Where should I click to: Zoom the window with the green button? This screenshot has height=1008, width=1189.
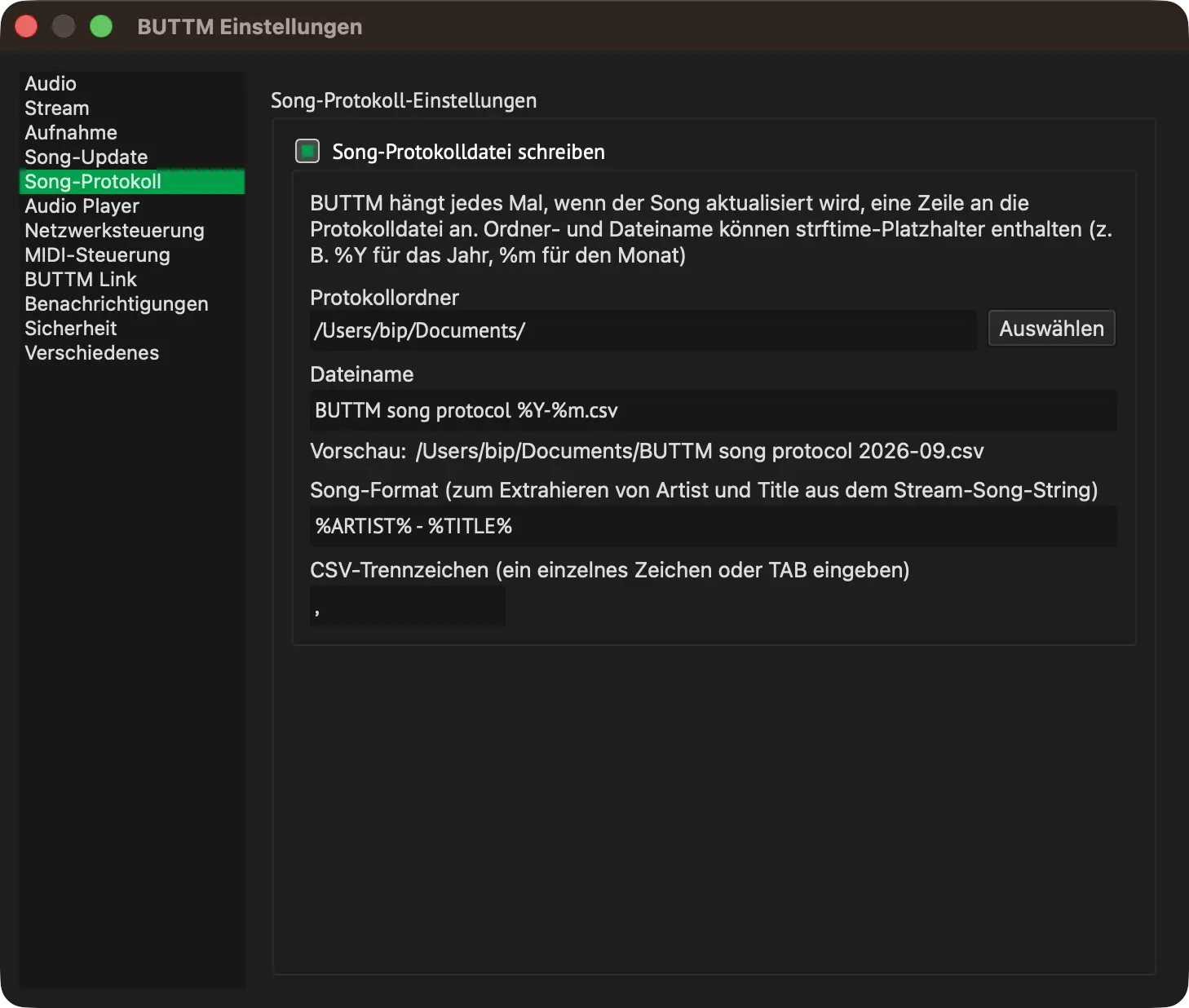(x=101, y=27)
